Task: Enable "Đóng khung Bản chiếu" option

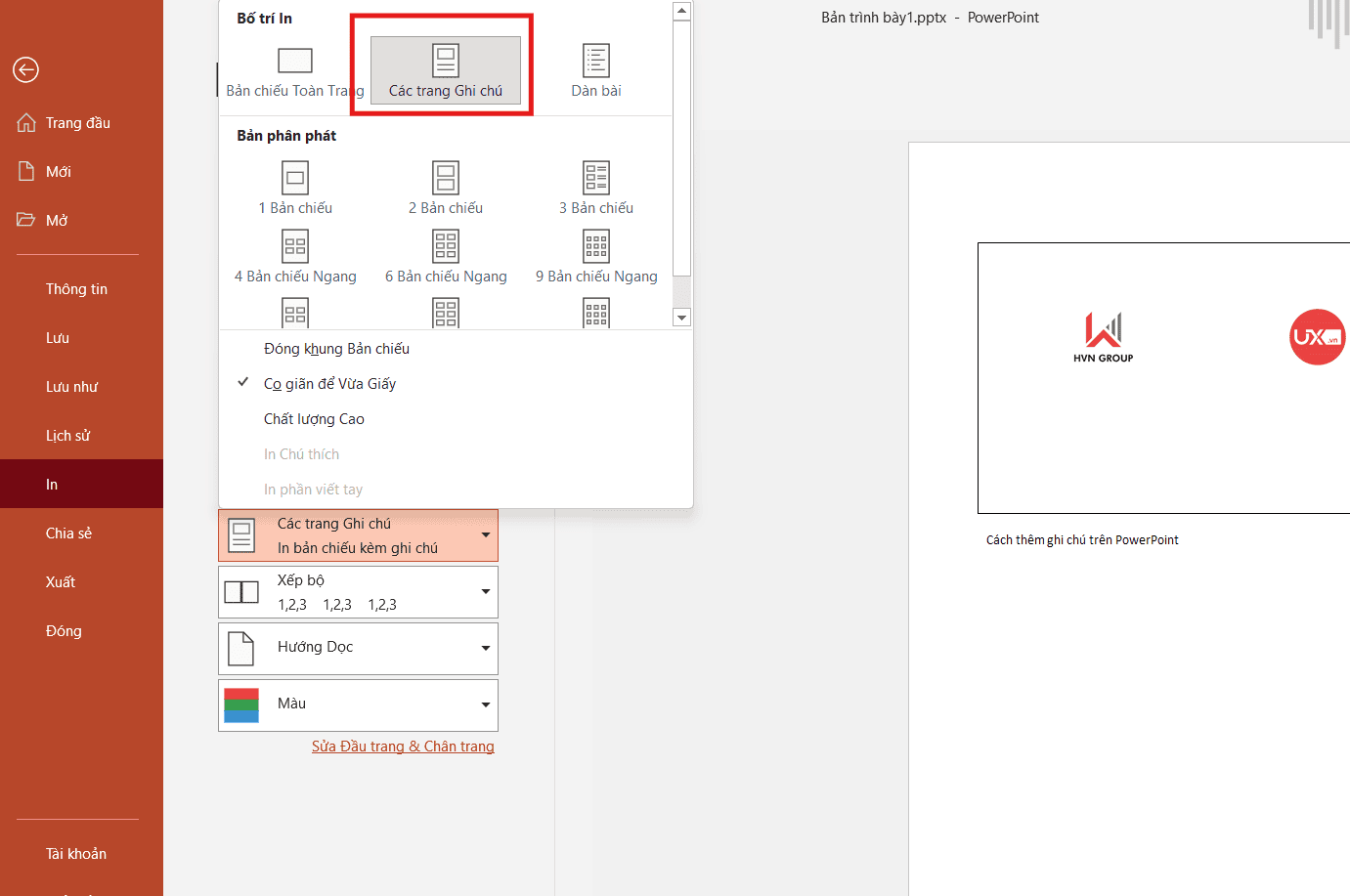Action: click(x=336, y=348)
